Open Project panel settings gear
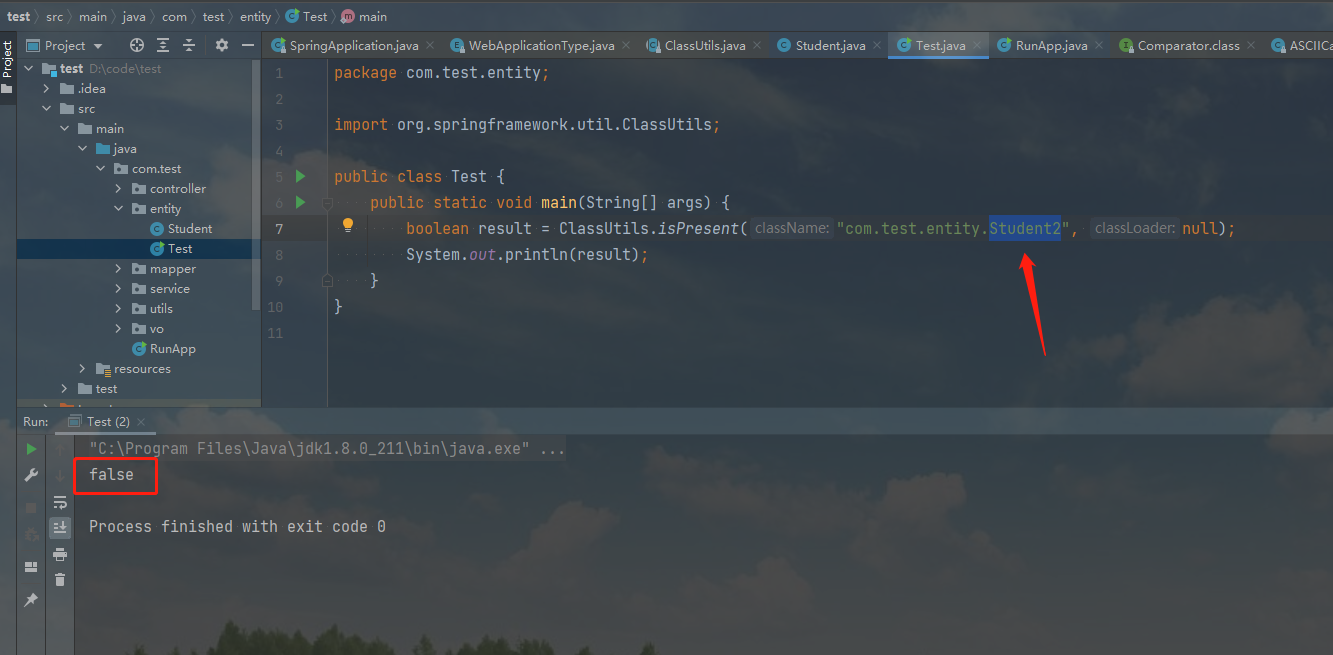 [x=222, y=45]
